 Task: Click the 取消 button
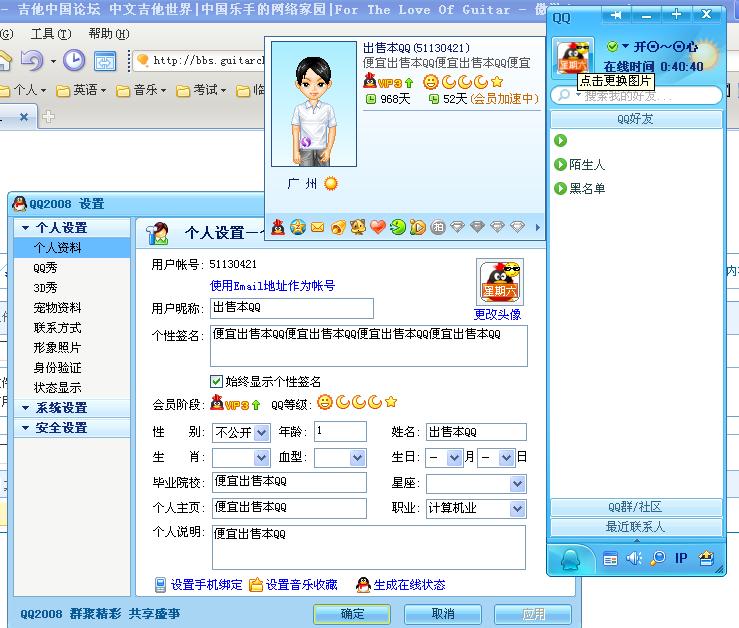(x=443, y=614)
